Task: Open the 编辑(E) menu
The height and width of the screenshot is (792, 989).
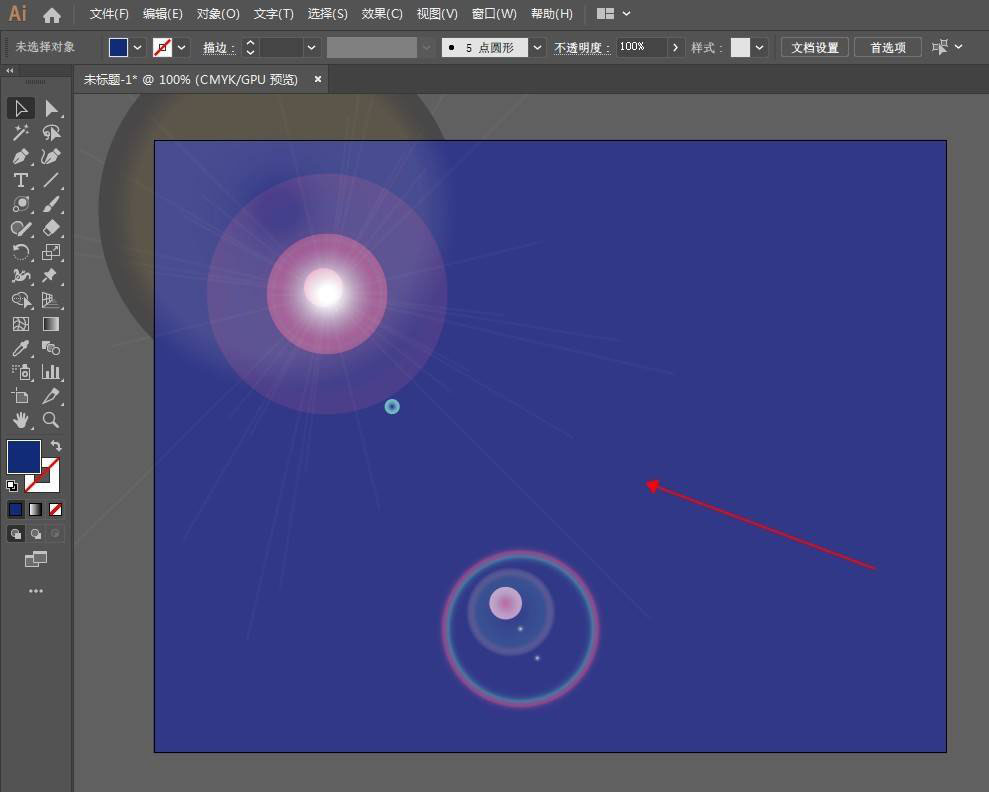Action: (163, 14)
